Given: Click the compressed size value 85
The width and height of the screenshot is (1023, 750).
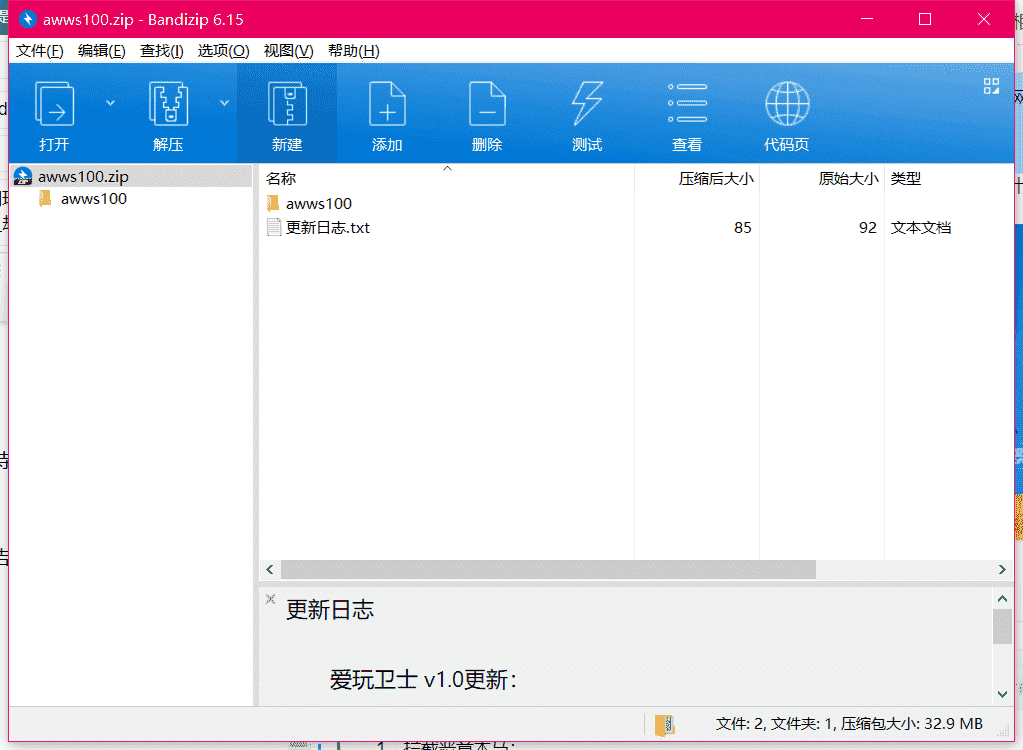Looking at the screenshot, I should click(x=742, y=228).
